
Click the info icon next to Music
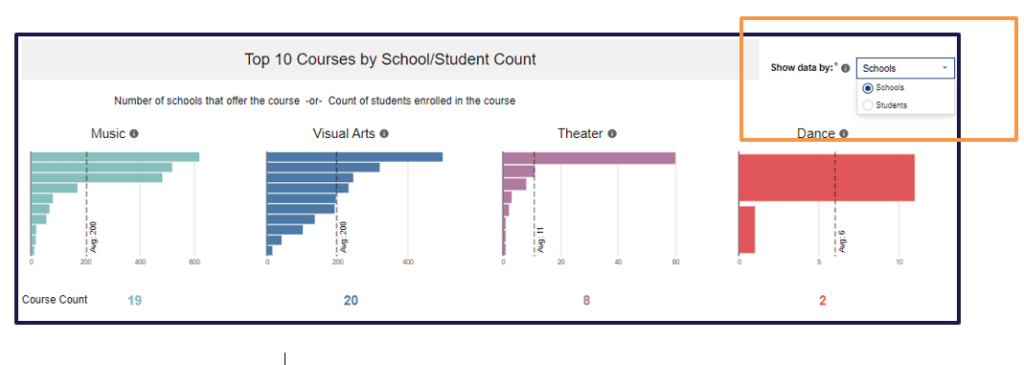tap(134, 134)
